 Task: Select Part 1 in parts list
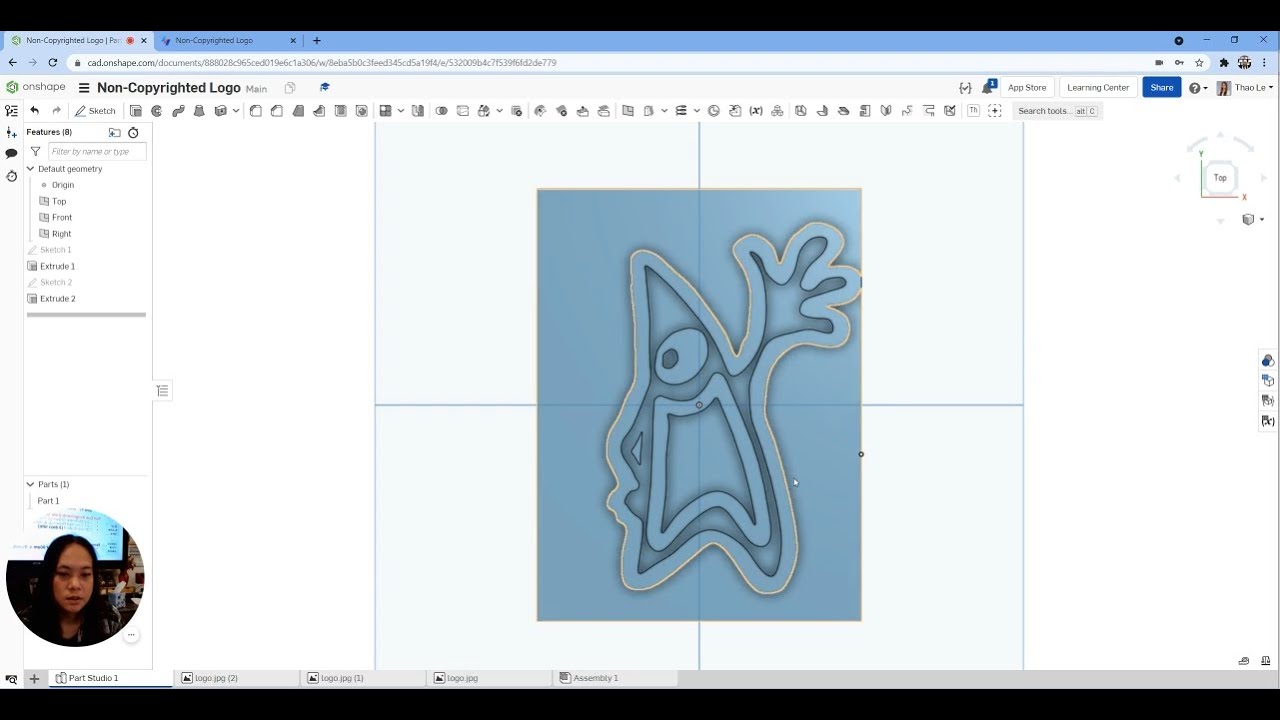click(48, 500)
